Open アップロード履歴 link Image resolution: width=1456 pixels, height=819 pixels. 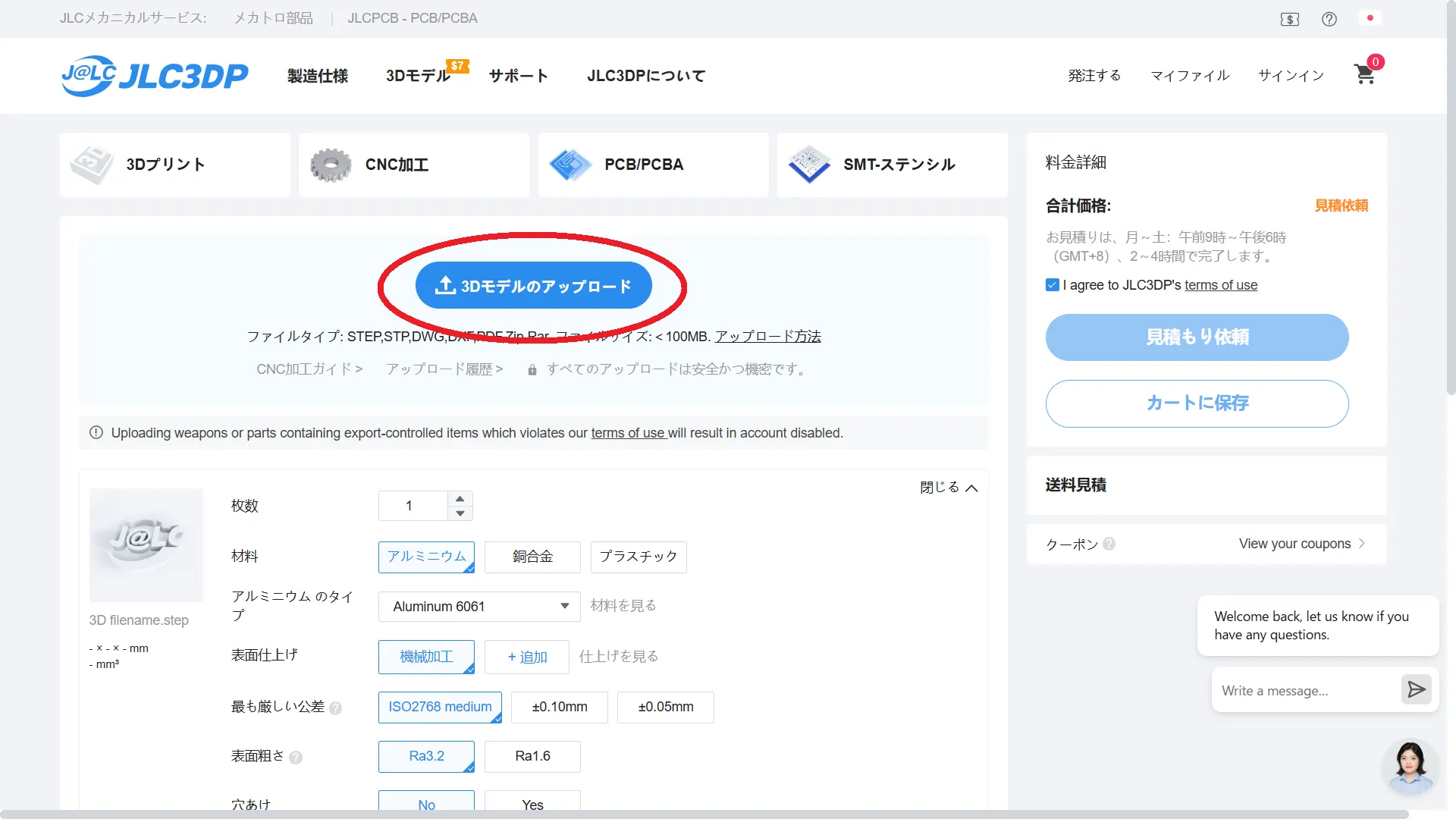[x=444, y=369]
